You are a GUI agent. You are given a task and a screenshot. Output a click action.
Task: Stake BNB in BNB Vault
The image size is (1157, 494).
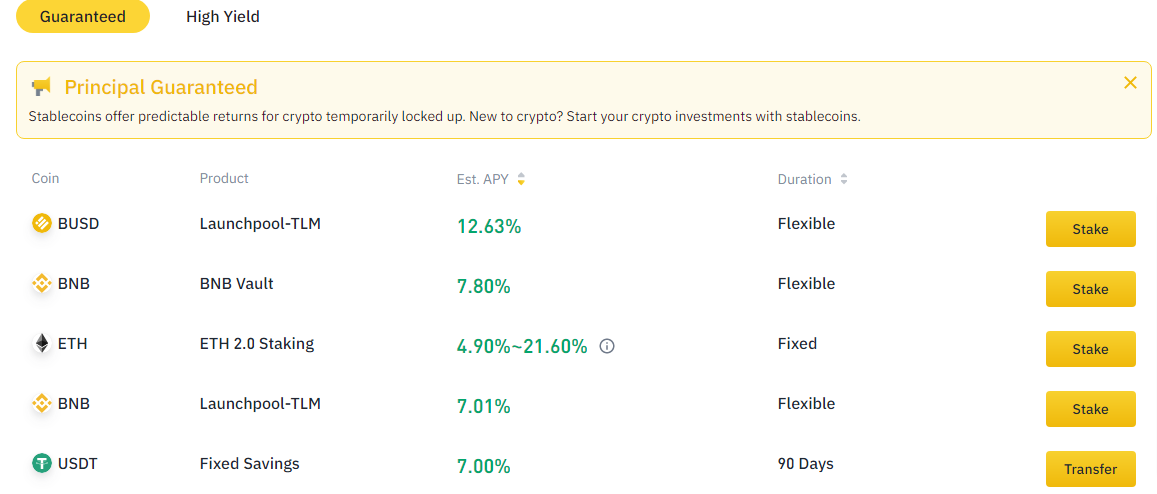point(1091,289)
